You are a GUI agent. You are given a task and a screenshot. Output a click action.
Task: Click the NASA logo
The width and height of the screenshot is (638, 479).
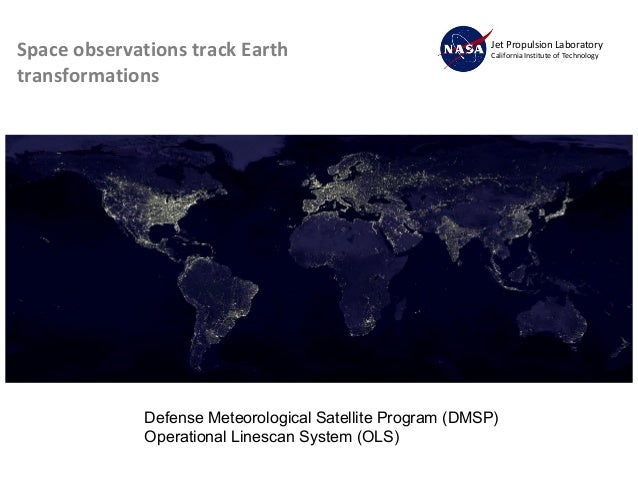(465, 48)
